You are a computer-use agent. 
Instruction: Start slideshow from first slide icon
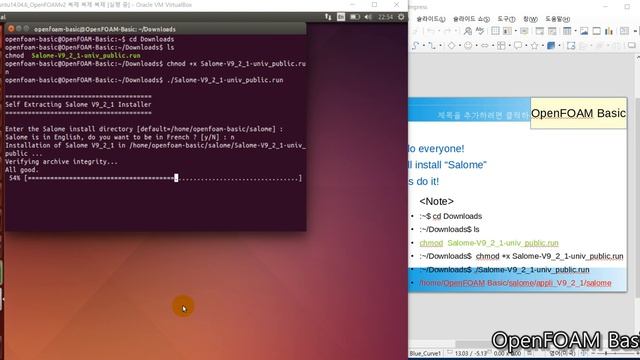point(540,31)
